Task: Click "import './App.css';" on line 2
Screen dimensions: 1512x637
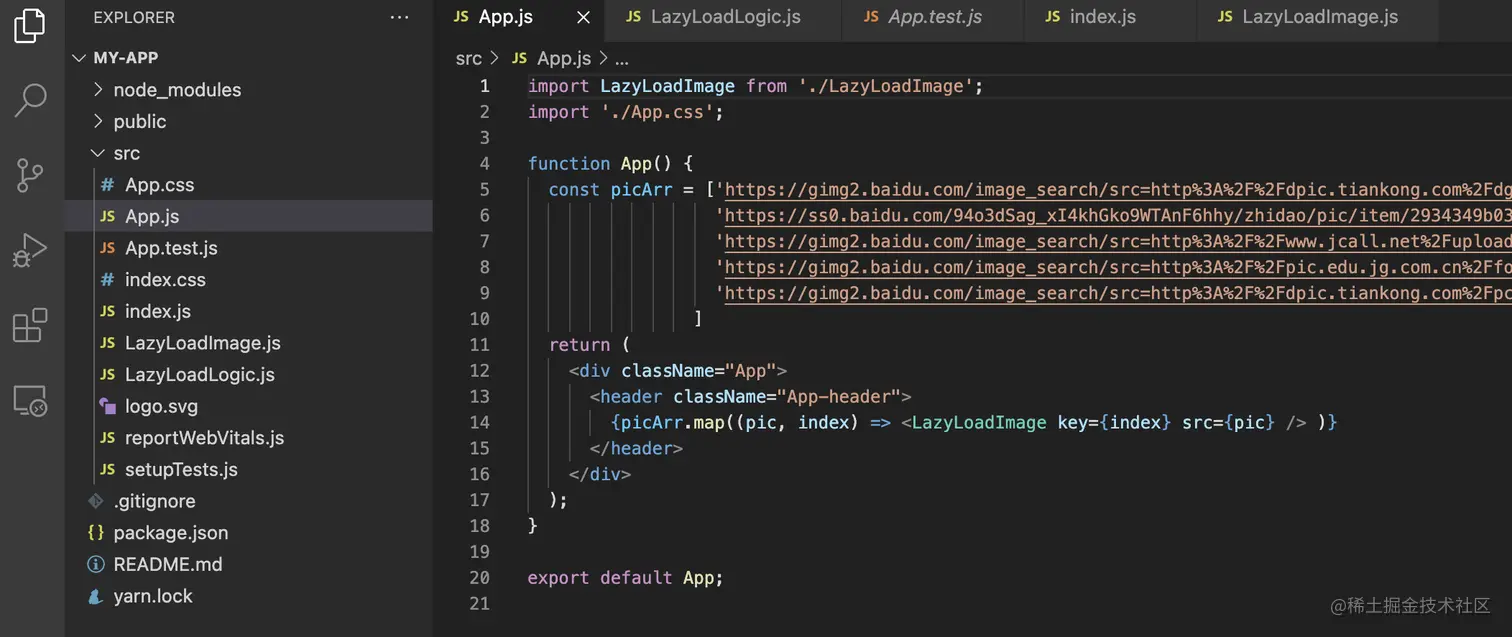Action: 625,112
